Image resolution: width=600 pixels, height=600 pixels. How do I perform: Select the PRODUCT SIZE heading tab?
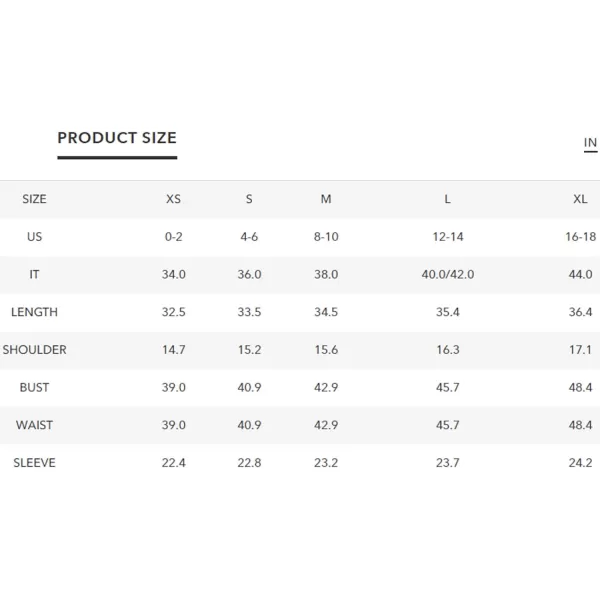pyautogui.click(x=117, y=138)
